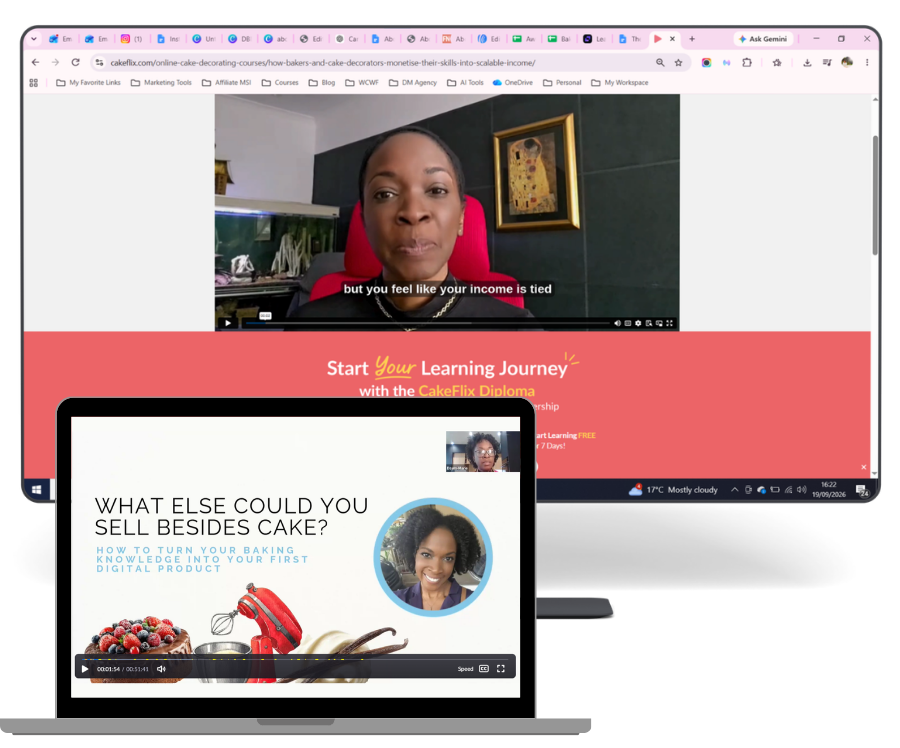This screenshot has width=900, height=748.
Task: Switch to the Ins document tab
Action: tap(168, 39)
